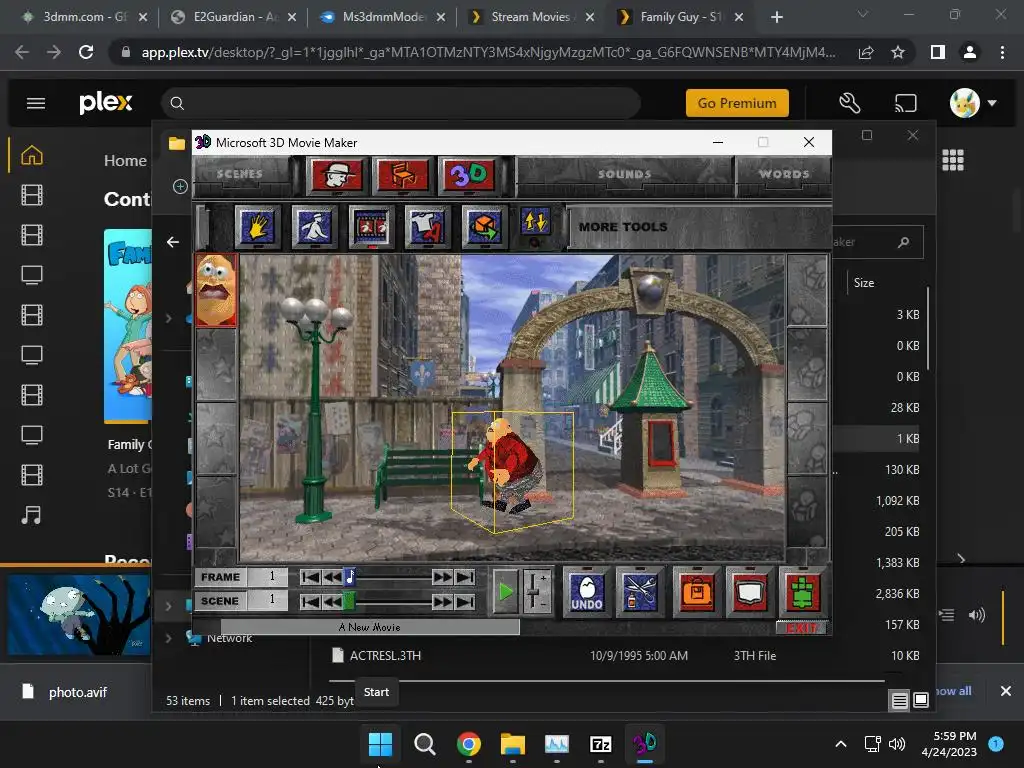Screen dimensions: 1024x768
Task: Jump to last frame
Action: (x=465, y=577)
